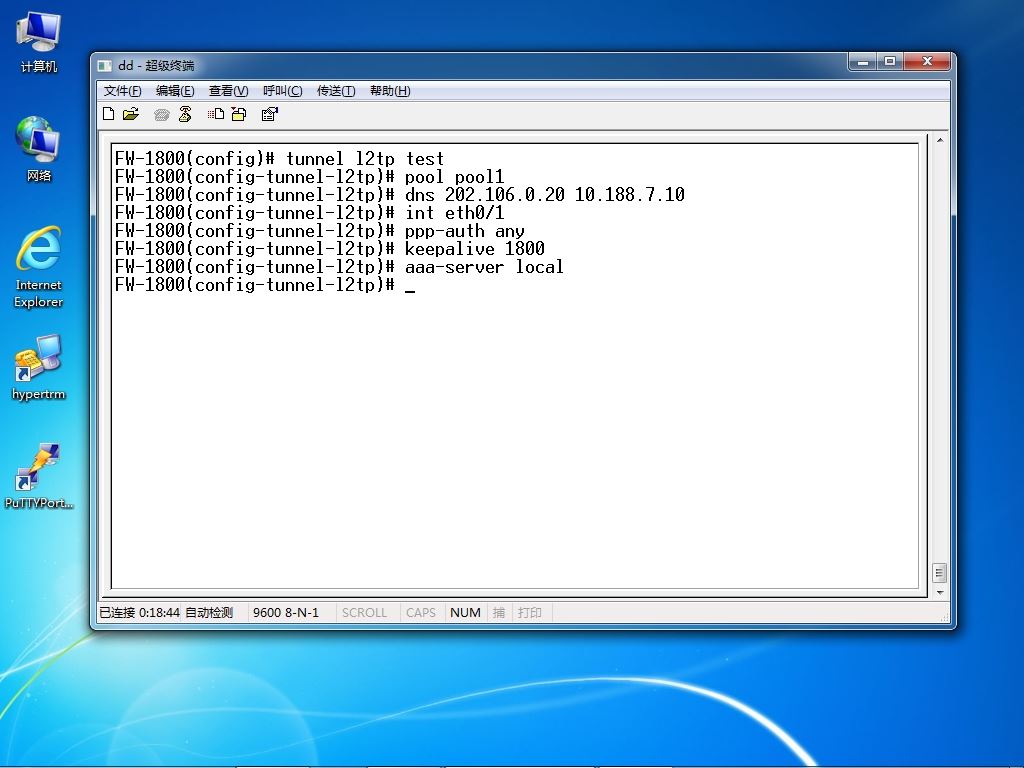The height and width of the screenshot is (768, 1024).
Task: Click the 已连接 0:18:44 status entry
Action: [x=139, y=613]
